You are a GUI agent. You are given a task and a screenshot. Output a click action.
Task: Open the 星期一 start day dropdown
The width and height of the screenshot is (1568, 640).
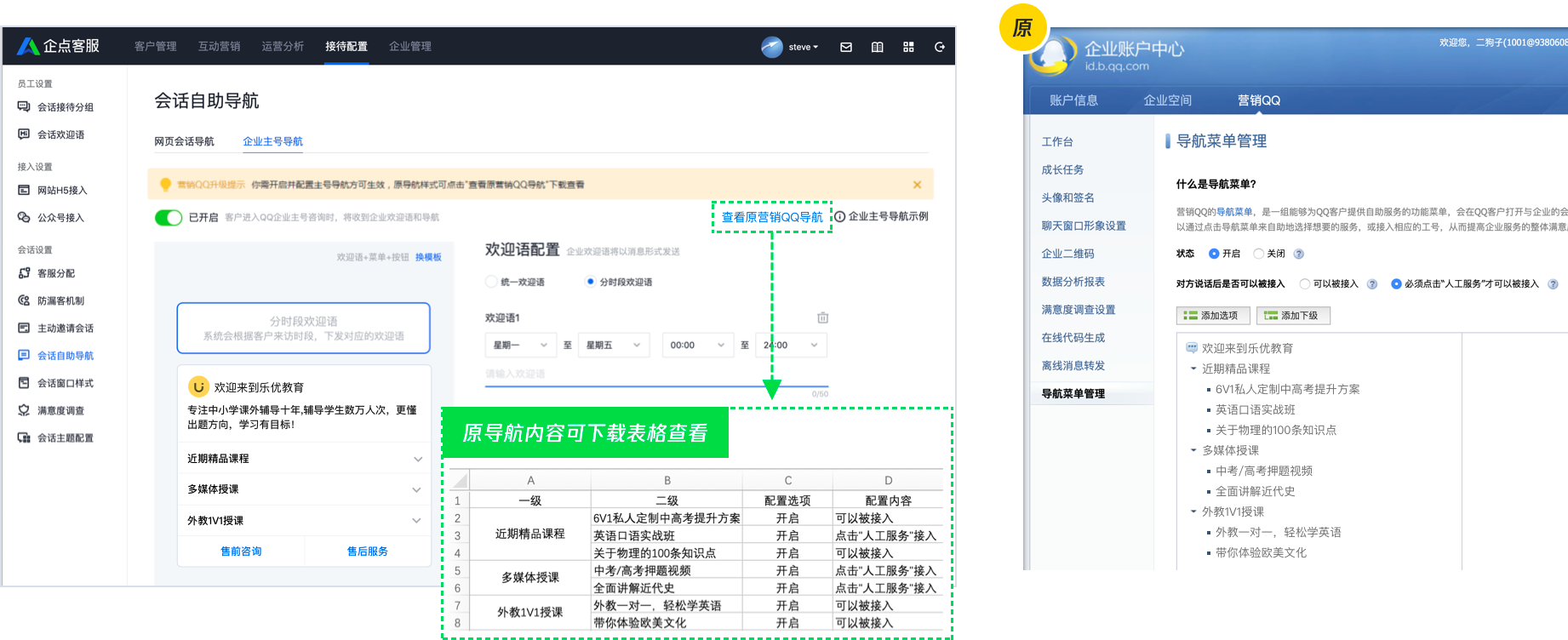click(x=521, y=345)
